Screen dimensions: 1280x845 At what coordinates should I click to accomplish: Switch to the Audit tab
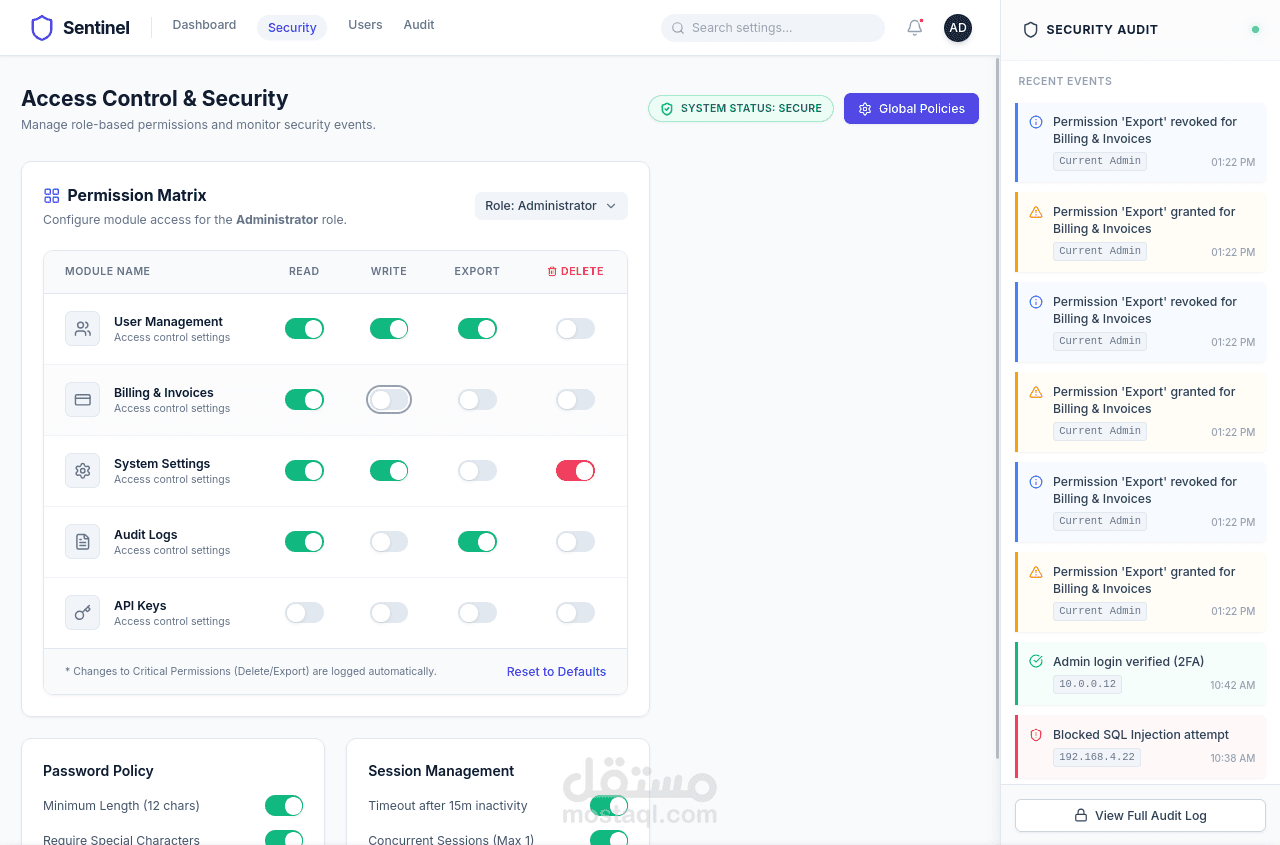tap(419, 25)
